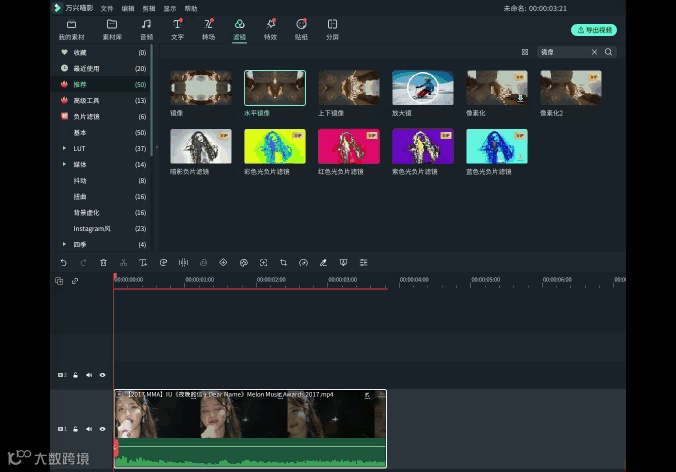
Task: Switch filter gallery to grid view icon
Action: point(525,52)
